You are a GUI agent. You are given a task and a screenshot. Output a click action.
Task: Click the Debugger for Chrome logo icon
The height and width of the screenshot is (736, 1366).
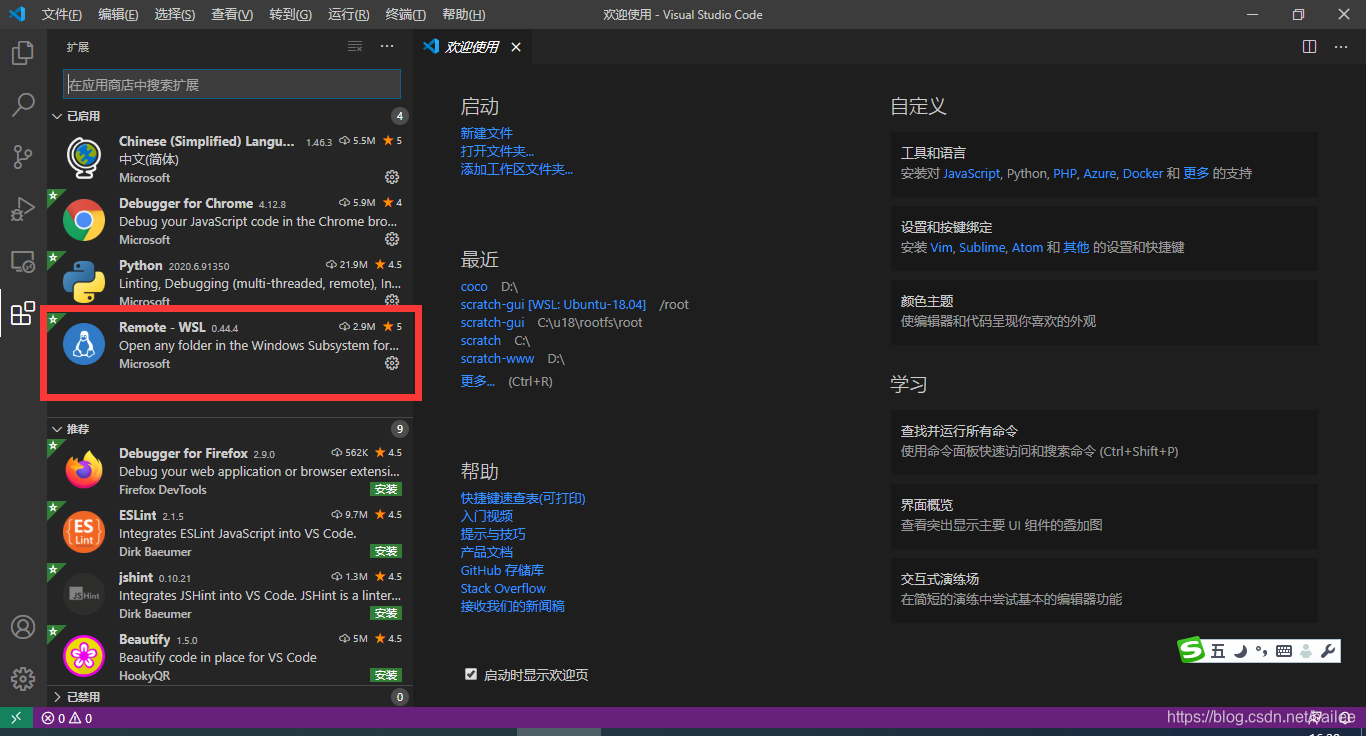tap(84, 220)
